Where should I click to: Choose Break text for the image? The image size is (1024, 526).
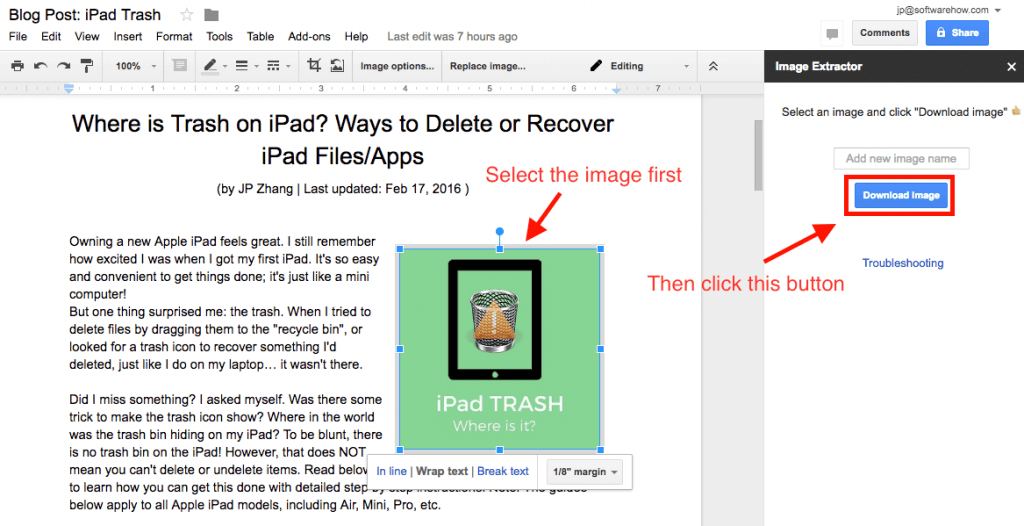pyautogui.click(x=503, y=471)
